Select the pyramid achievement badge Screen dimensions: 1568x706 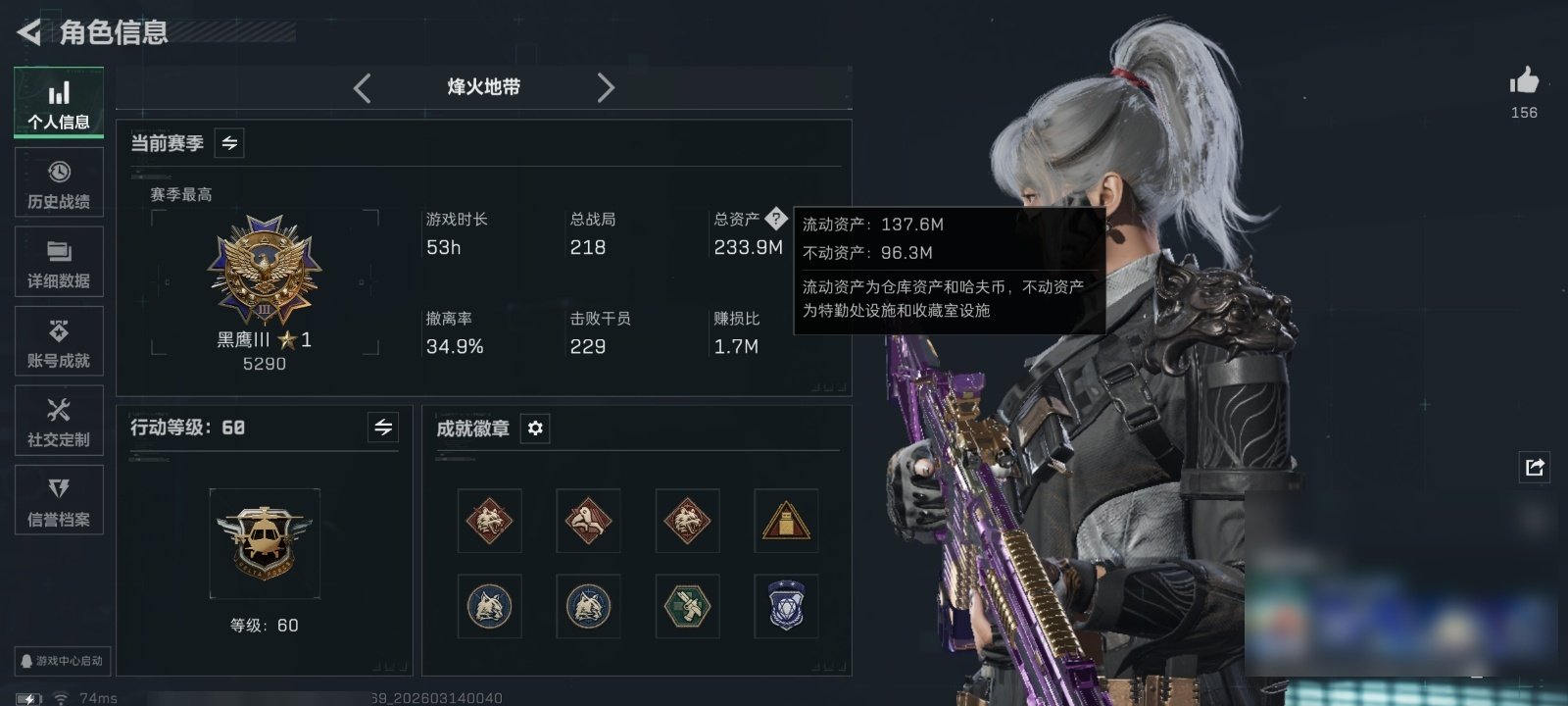point(786,521)
